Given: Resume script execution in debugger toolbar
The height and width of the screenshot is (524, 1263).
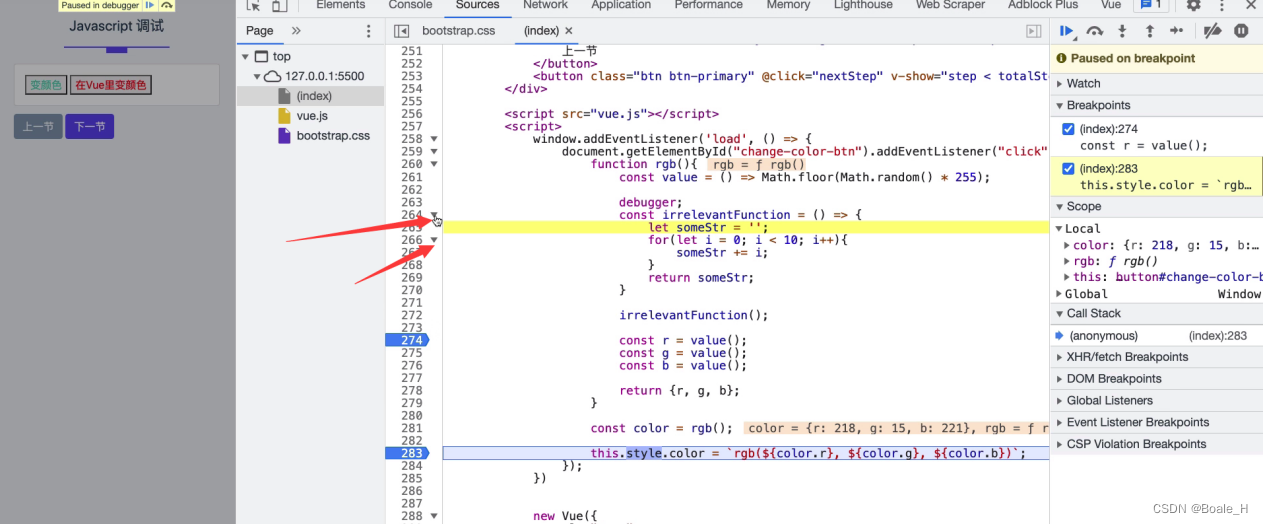Looking at the screenshot, I should [x=1067, y=31].
